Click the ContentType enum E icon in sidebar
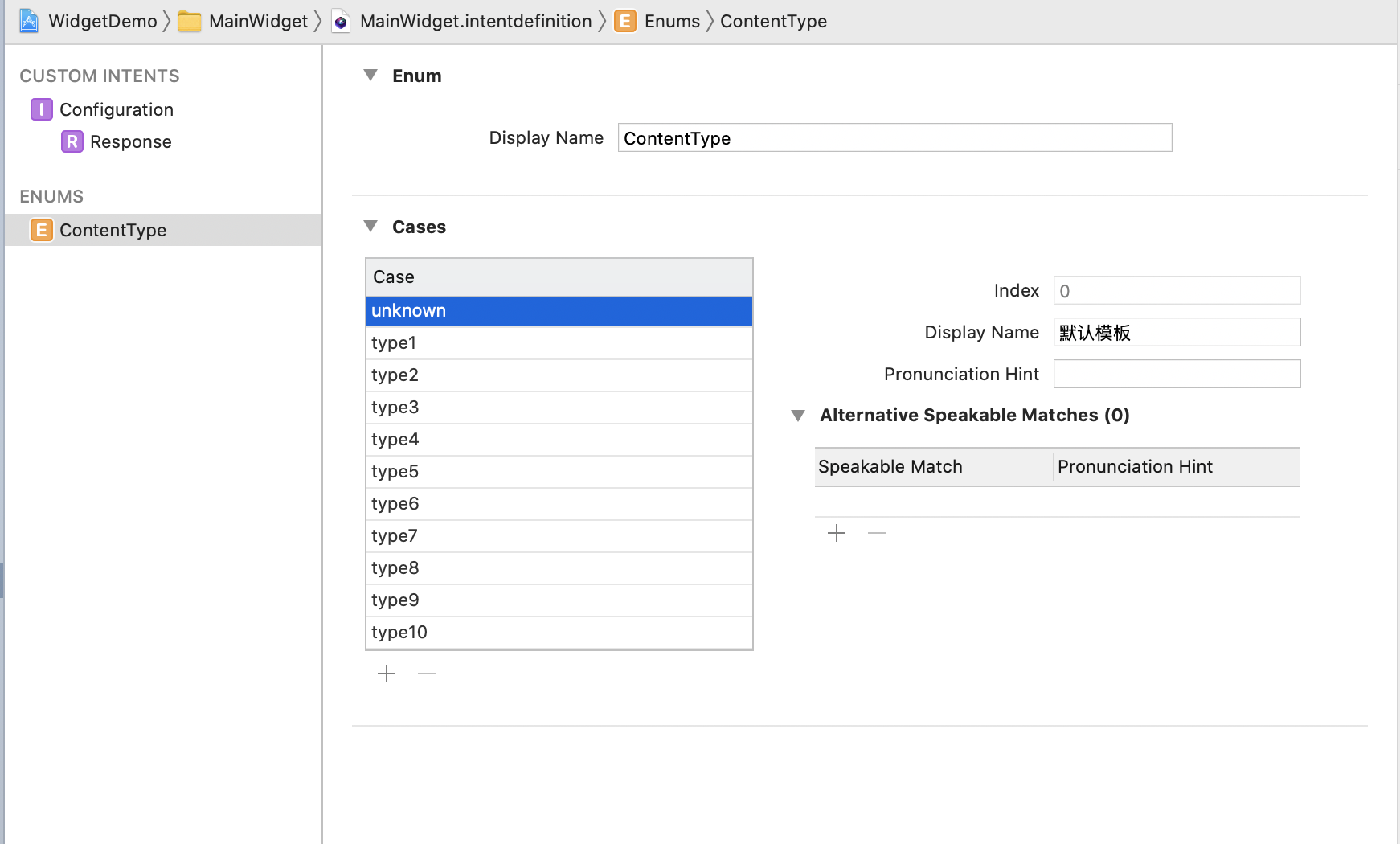Image resolution: width=1400 pixels, height=844 pixels. tap(42, 230)
